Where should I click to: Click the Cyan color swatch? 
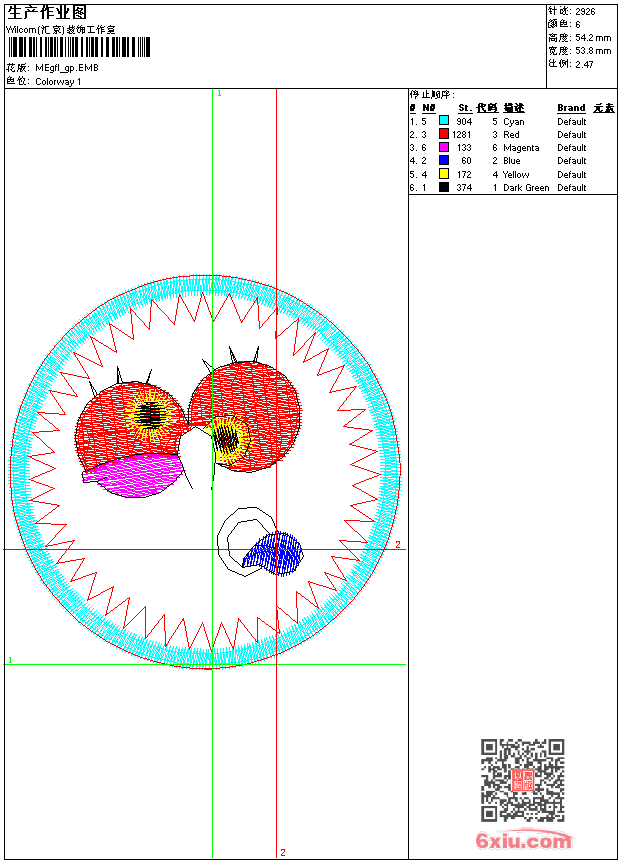(x=444, y=121)
